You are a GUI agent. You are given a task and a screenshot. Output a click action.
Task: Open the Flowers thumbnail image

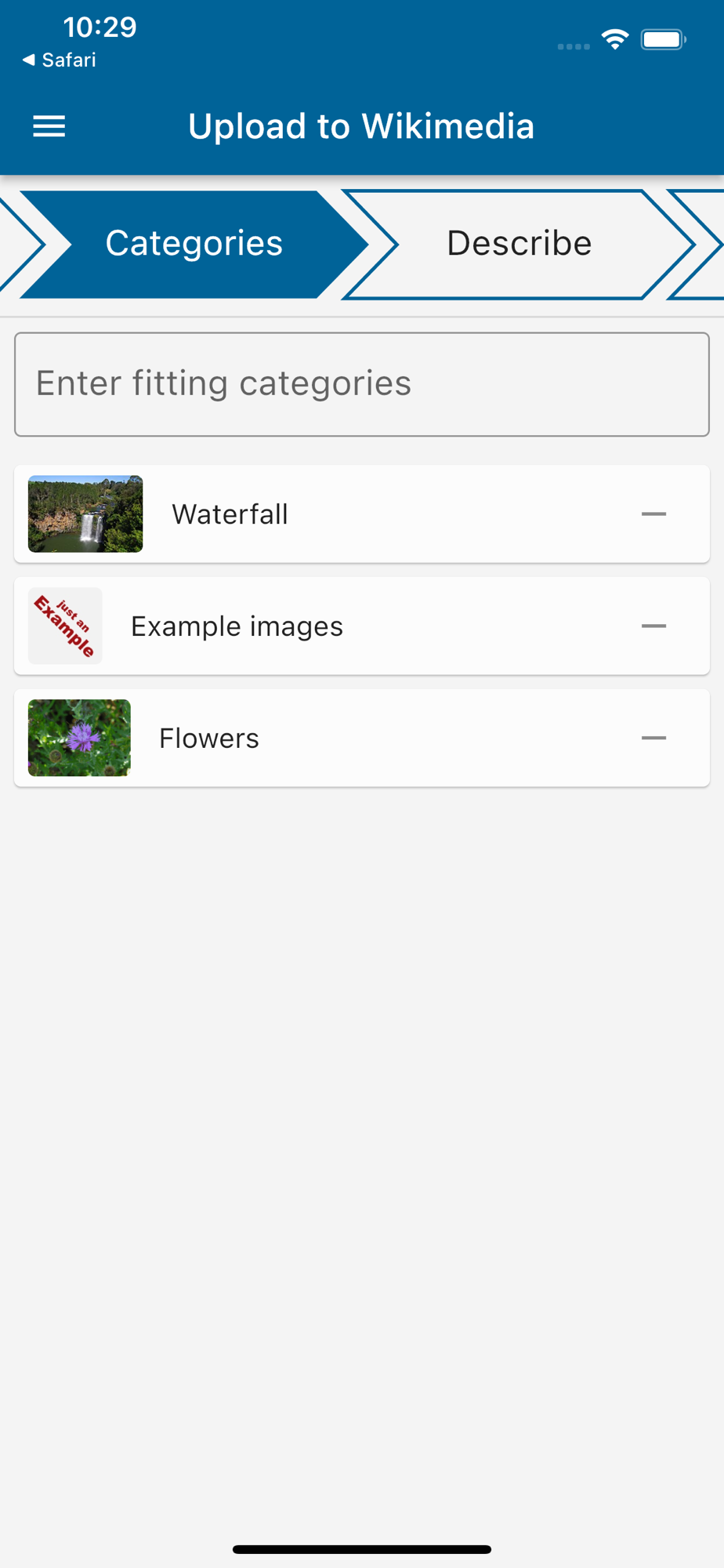click(x=79, y=739)
